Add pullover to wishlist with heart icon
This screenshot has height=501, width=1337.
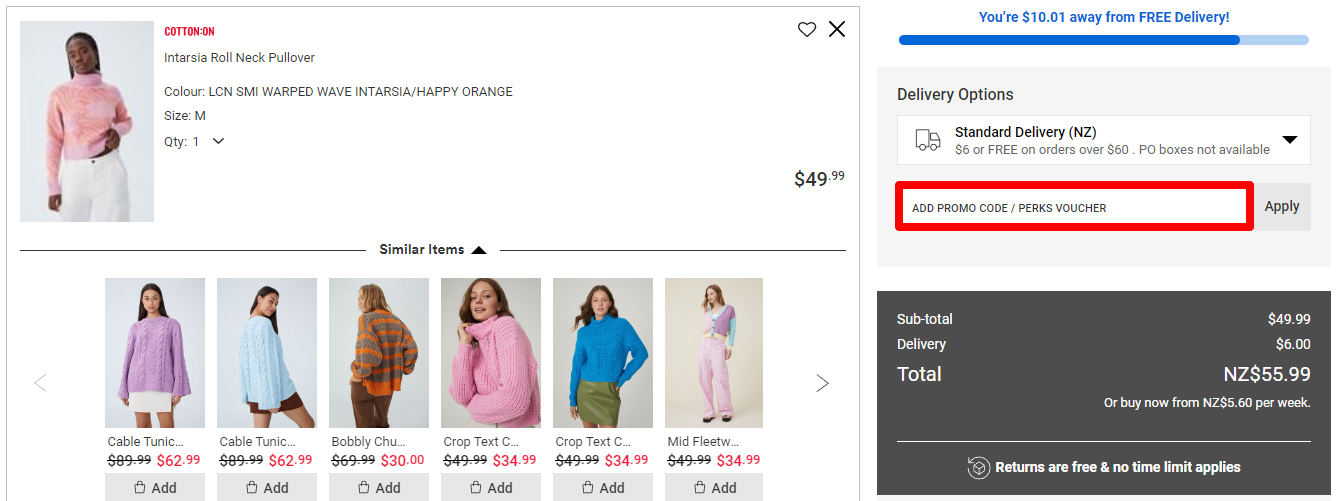pos(807,30)
